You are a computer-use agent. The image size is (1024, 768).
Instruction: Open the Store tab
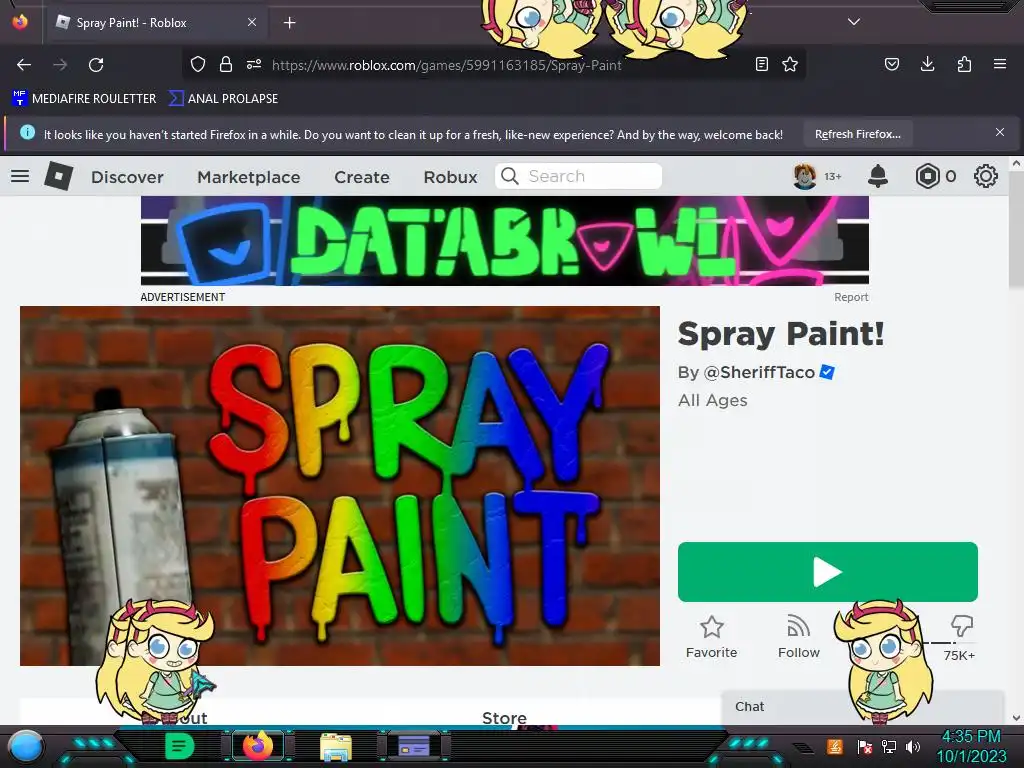click(x=504, y=718)
